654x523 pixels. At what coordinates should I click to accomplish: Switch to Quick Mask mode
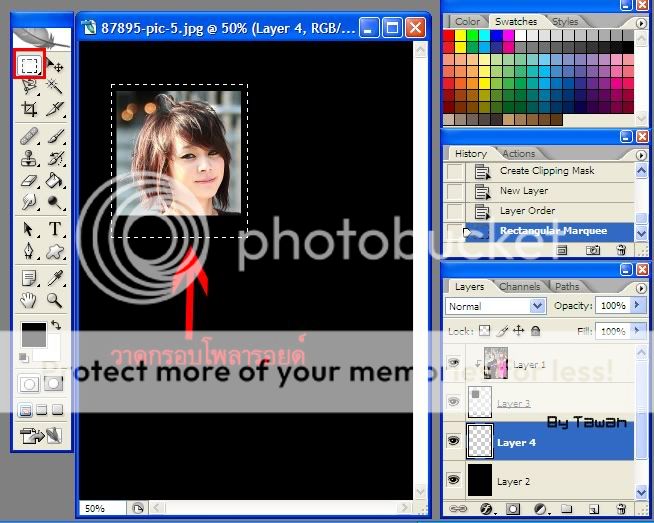pyautogui.click(x=53, y=383)
